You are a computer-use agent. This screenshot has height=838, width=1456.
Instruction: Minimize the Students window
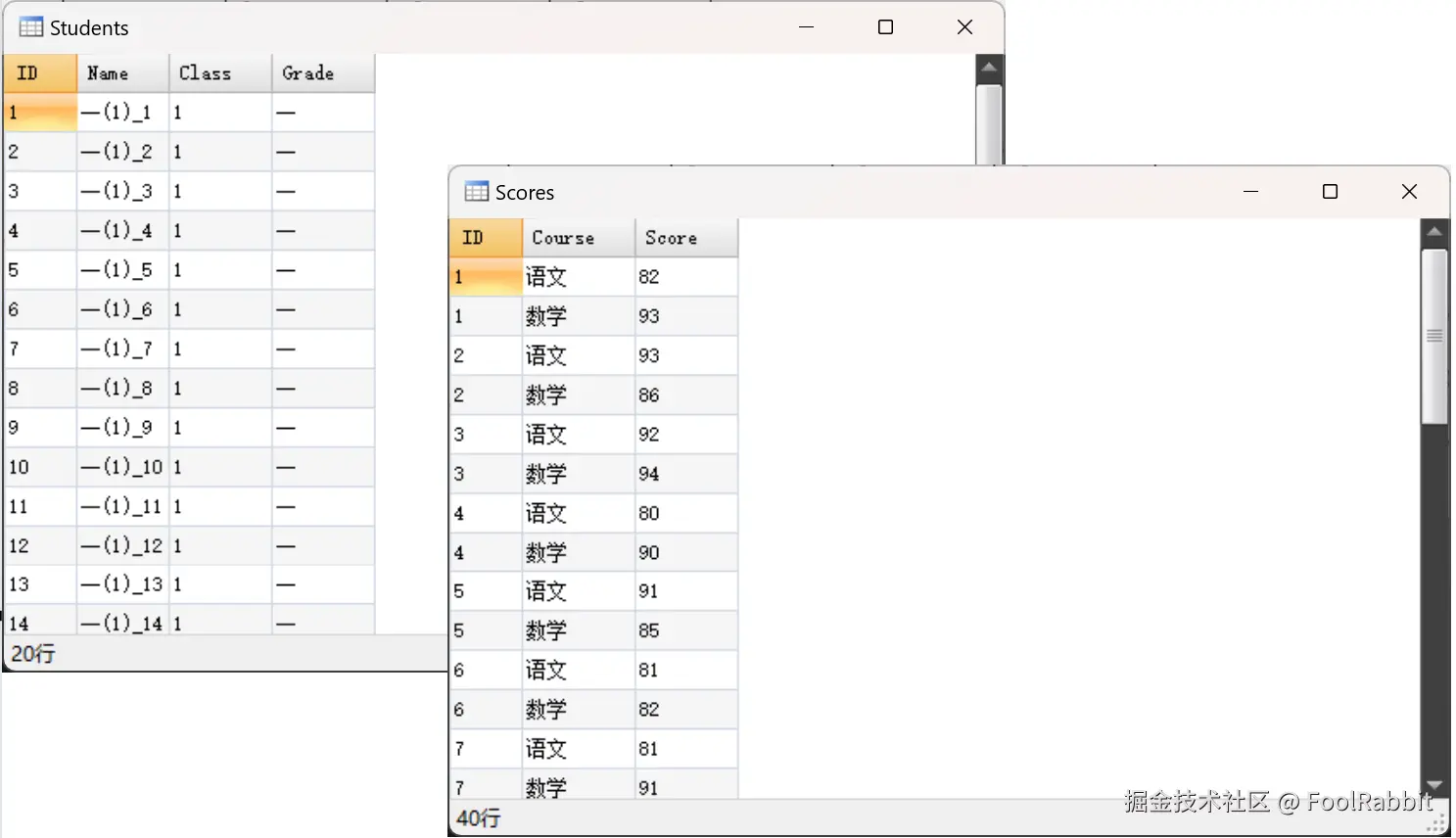tap(806, 27)
